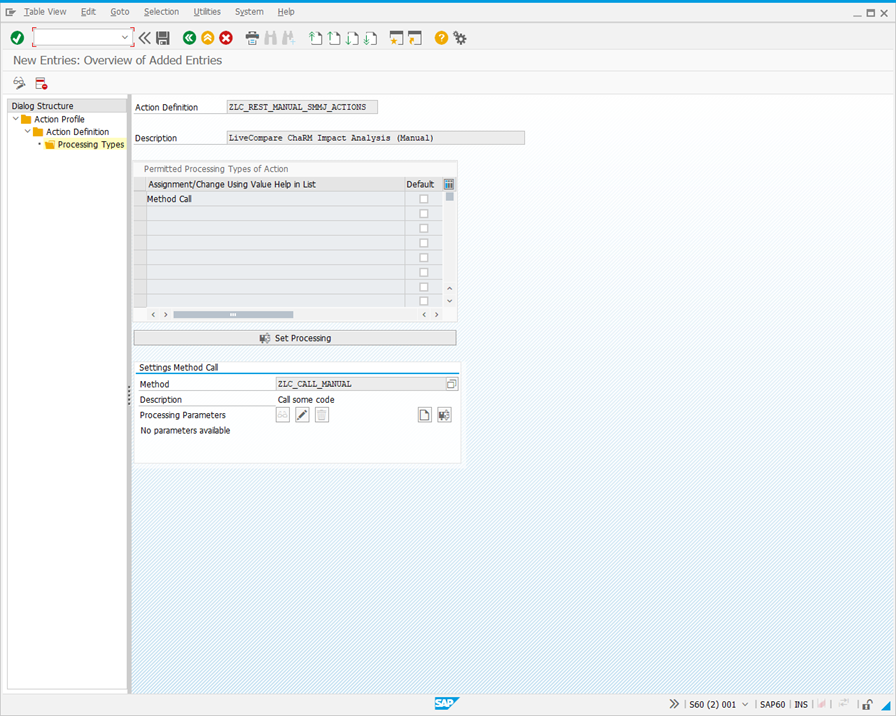The height and width of the screenshot is (716, 896).
Task: Select the Back green arrow icon
Action: (189, 37)
